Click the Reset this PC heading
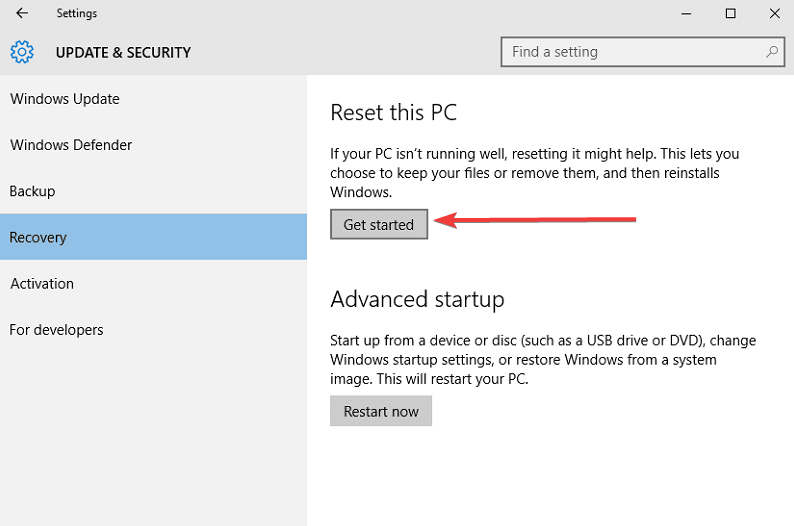 pyautogui.click(x=393, y=112)
